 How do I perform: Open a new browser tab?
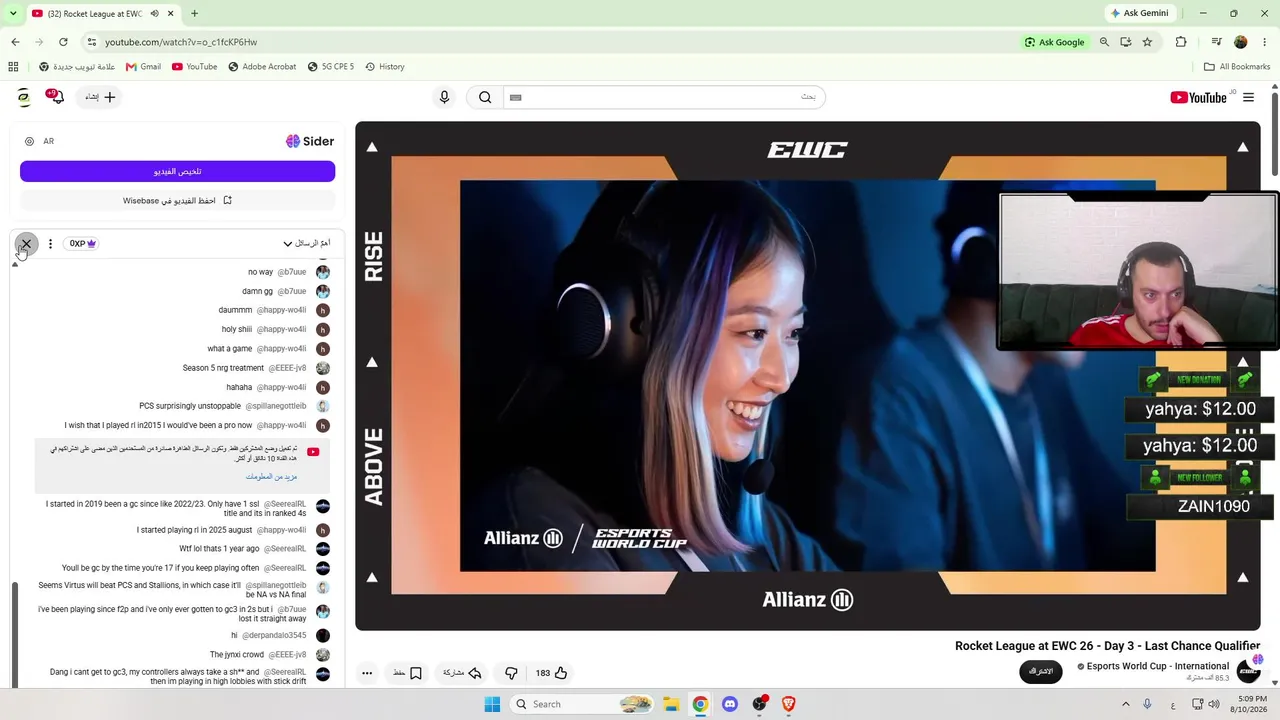tap(194, 14)
